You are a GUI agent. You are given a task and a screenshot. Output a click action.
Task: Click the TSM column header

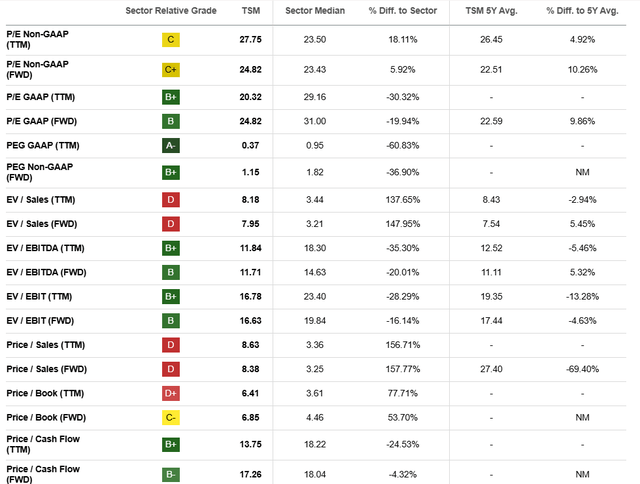pyautogui.click(x=252, y=10)
